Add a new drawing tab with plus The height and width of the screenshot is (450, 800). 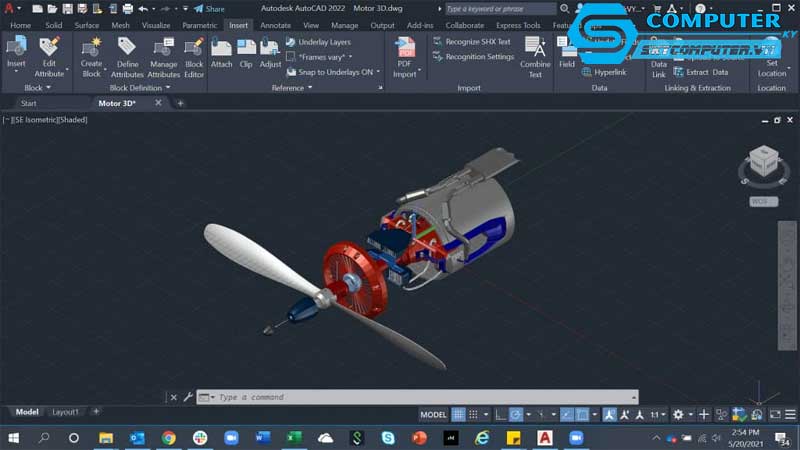(x=180, y=103)
